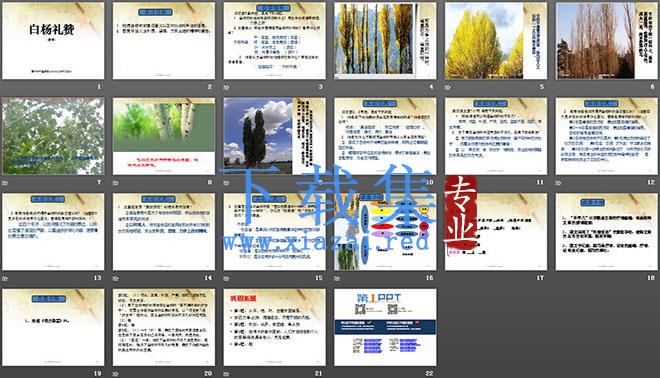Click the animation star icon under slide 5

tap(448, 87)
